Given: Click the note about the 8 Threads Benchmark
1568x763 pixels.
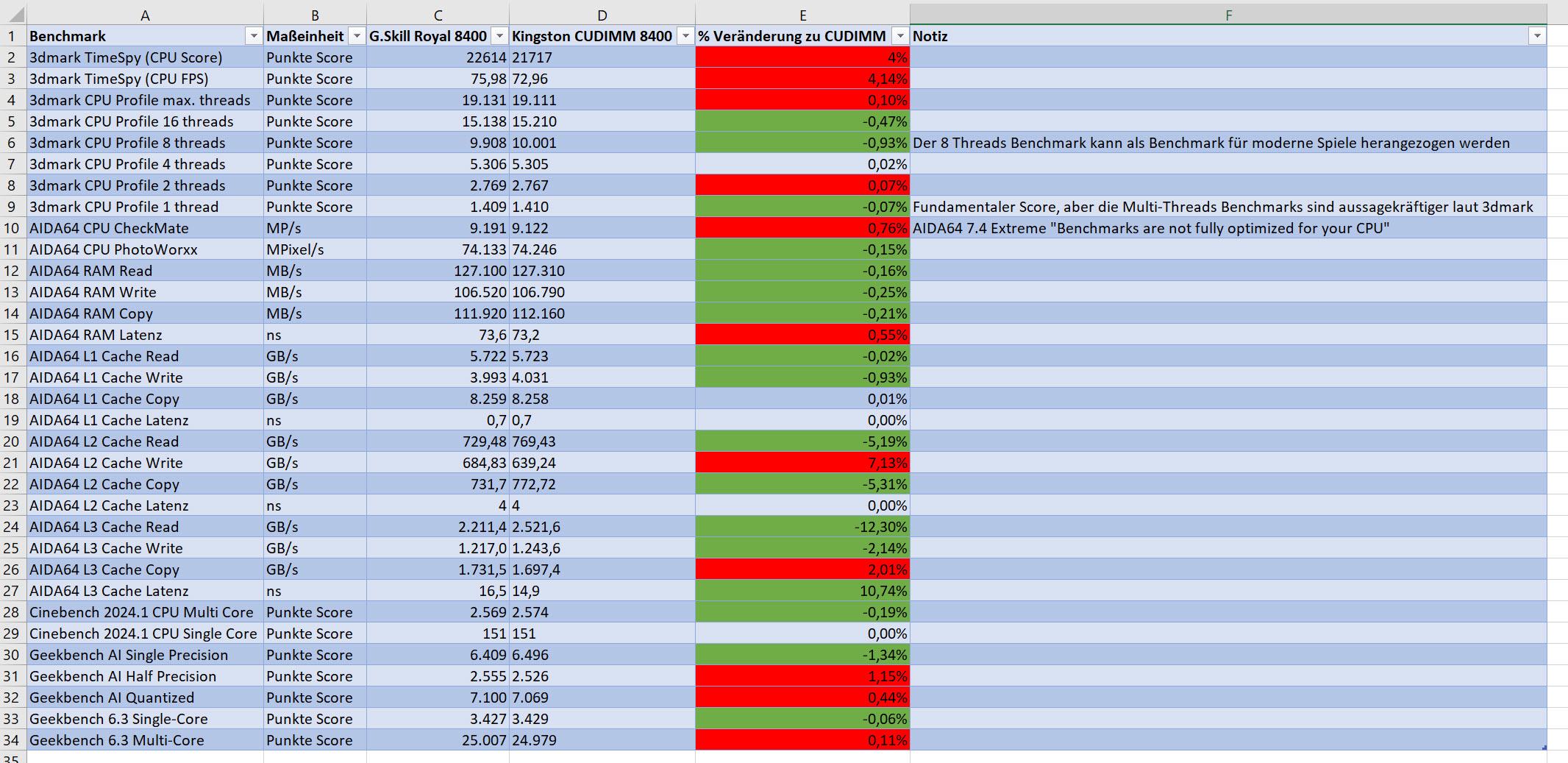Looking at the screenshot, I should point(1228,143).
